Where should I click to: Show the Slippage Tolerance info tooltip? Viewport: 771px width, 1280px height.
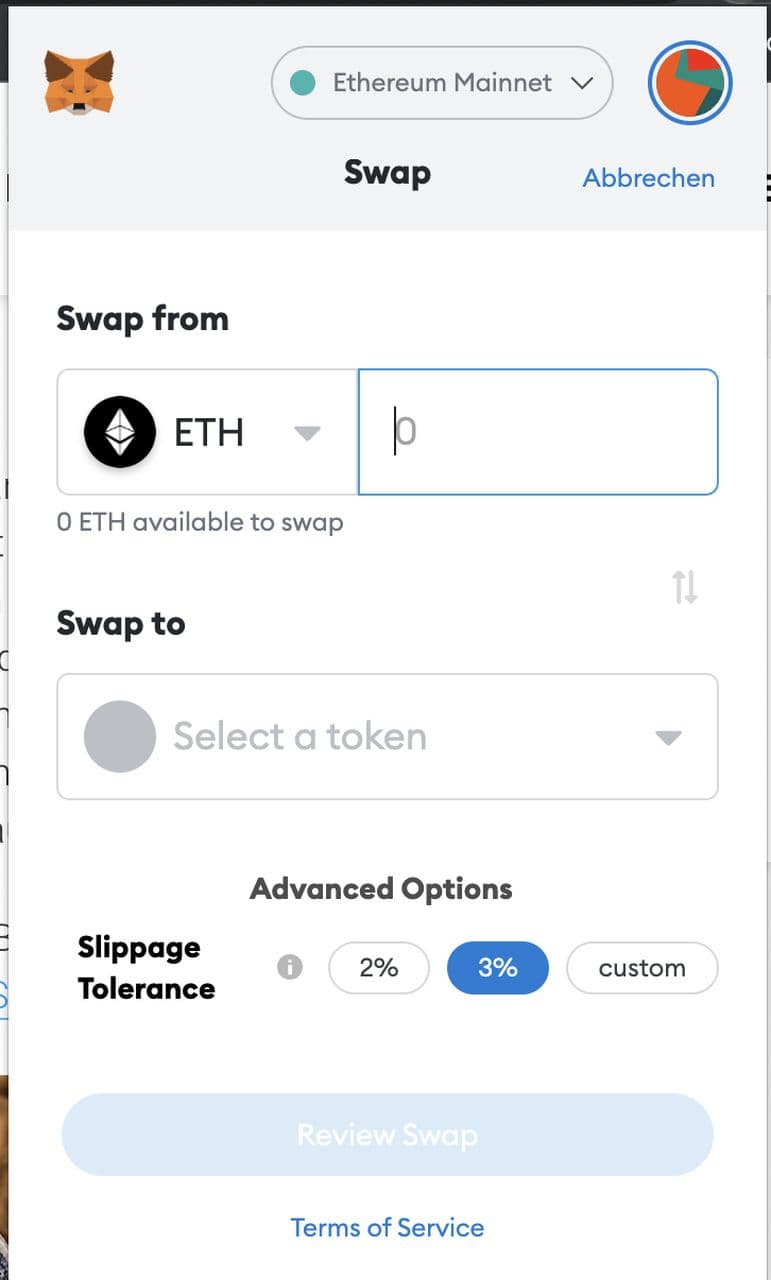tap(290, 967)
